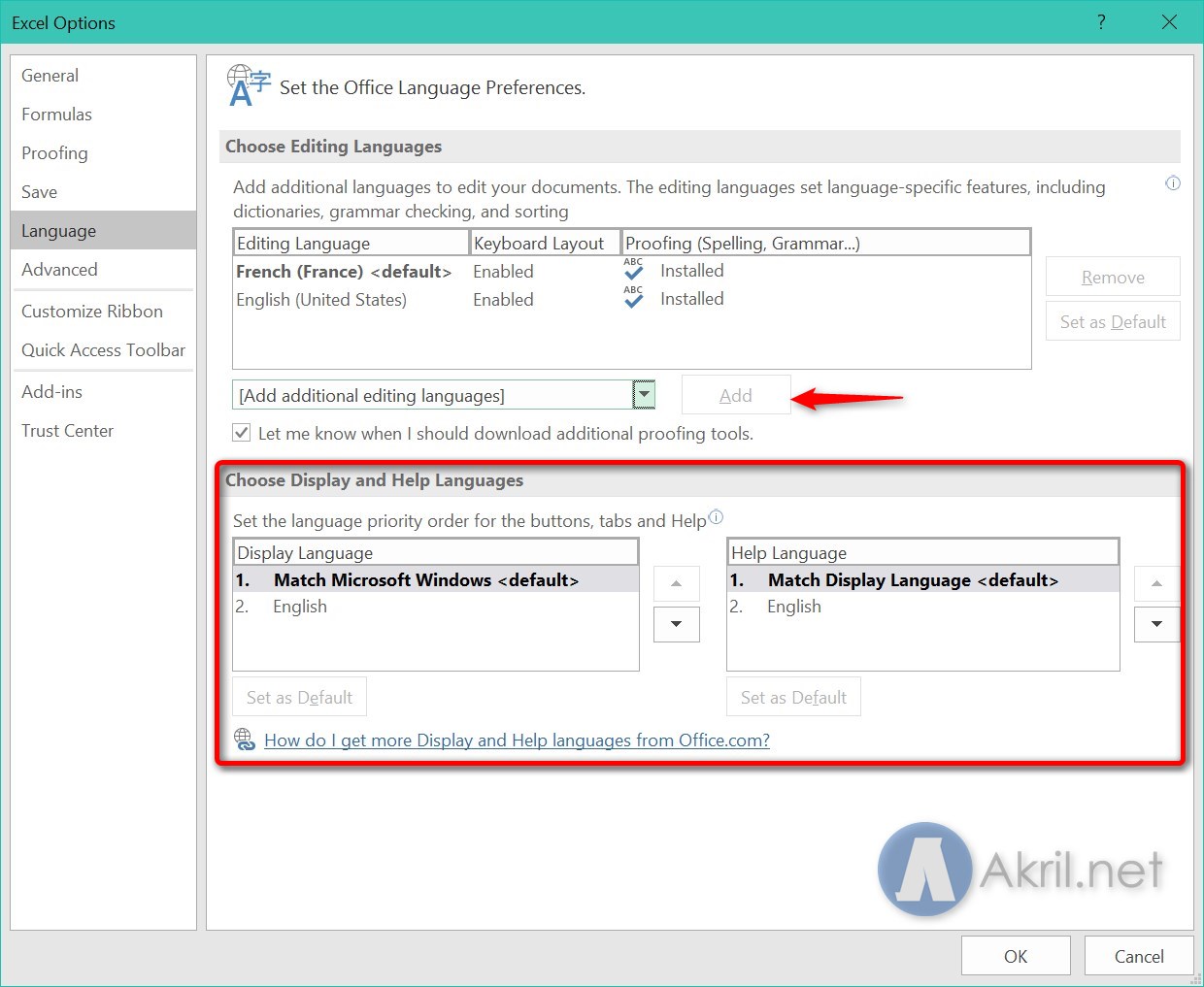Click Set as Default under Display Language
This screenshot has height=987, width=1204.
point(300,697)
